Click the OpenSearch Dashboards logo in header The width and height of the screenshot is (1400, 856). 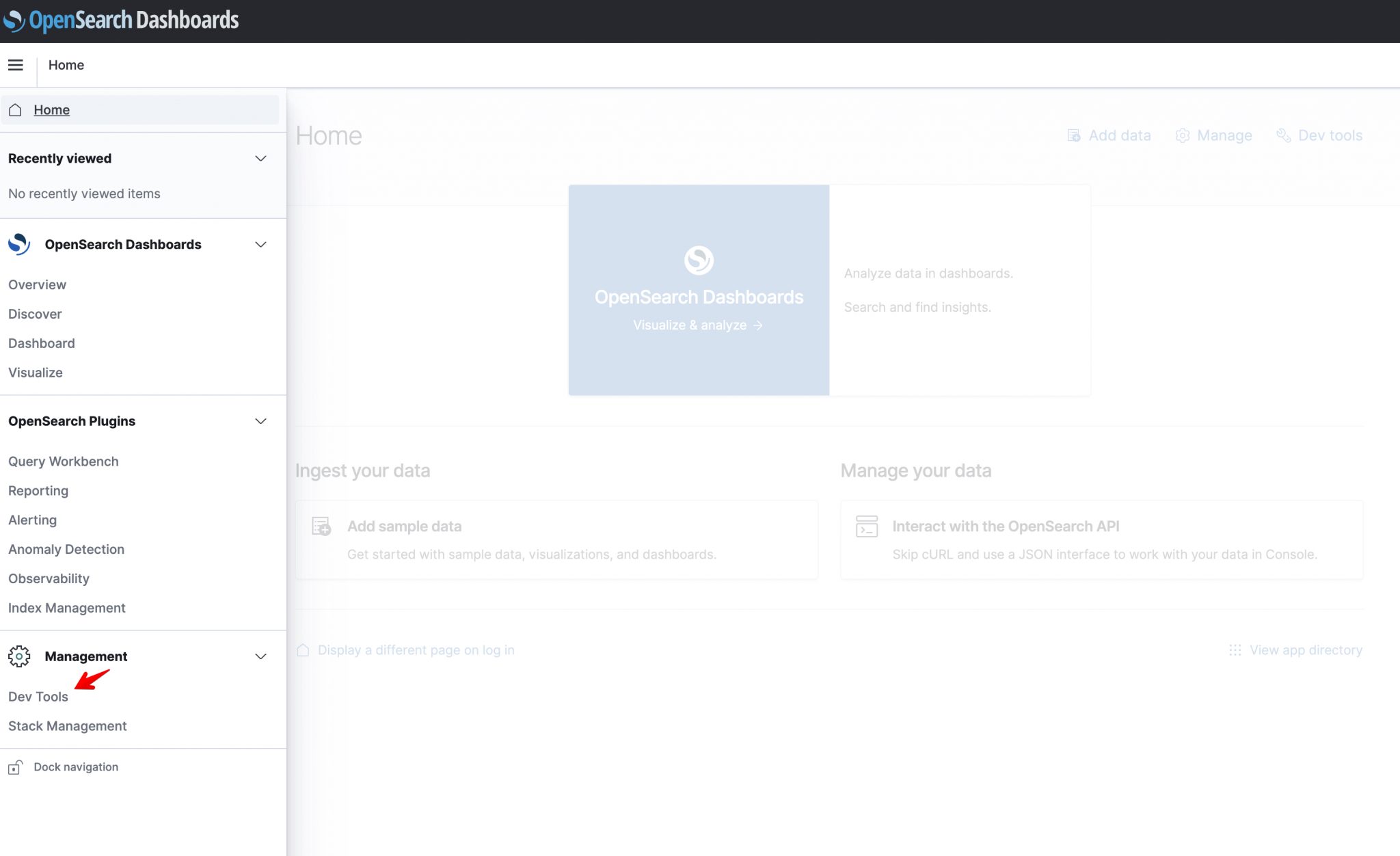(121, 21)
